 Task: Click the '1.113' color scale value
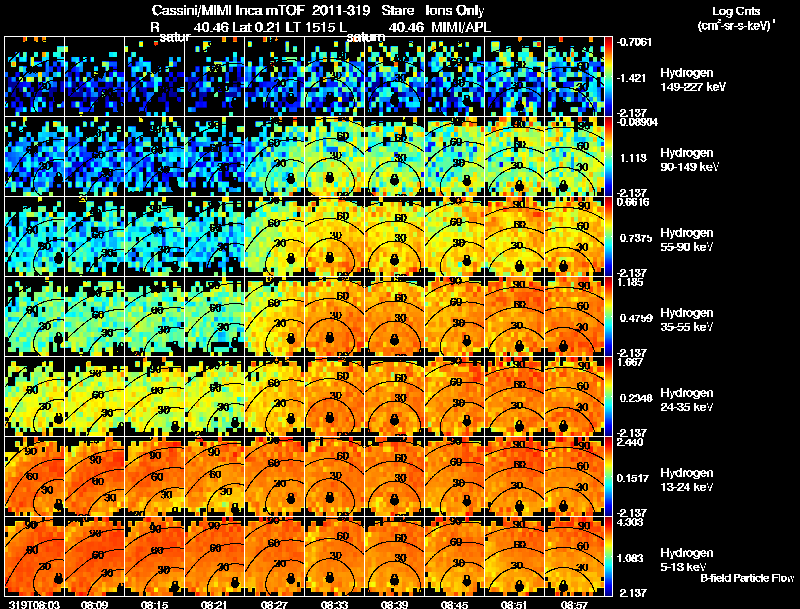(633, 158)
